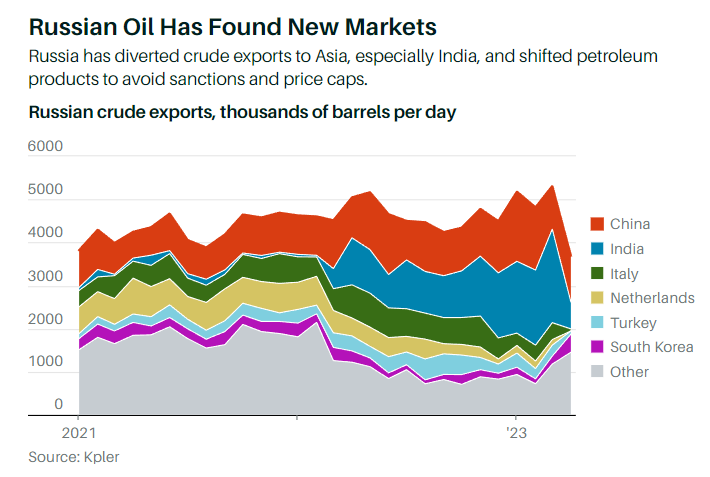Click the "Russian Oil Has Found New Markets" headline
This screenshot has height=477, width=710.
pos(218,21)
